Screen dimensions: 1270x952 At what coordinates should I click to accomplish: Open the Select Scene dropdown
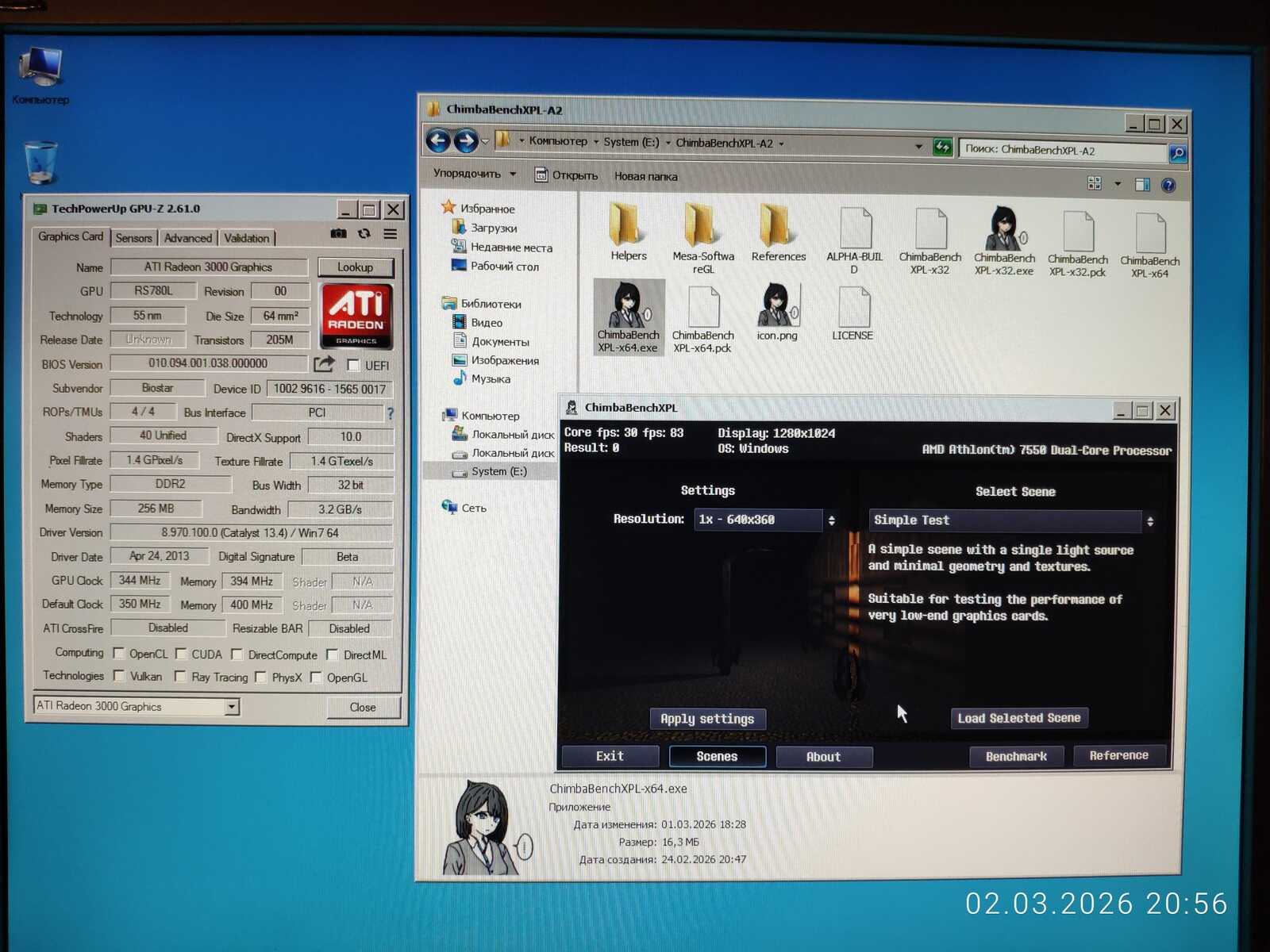[1013, 520]
